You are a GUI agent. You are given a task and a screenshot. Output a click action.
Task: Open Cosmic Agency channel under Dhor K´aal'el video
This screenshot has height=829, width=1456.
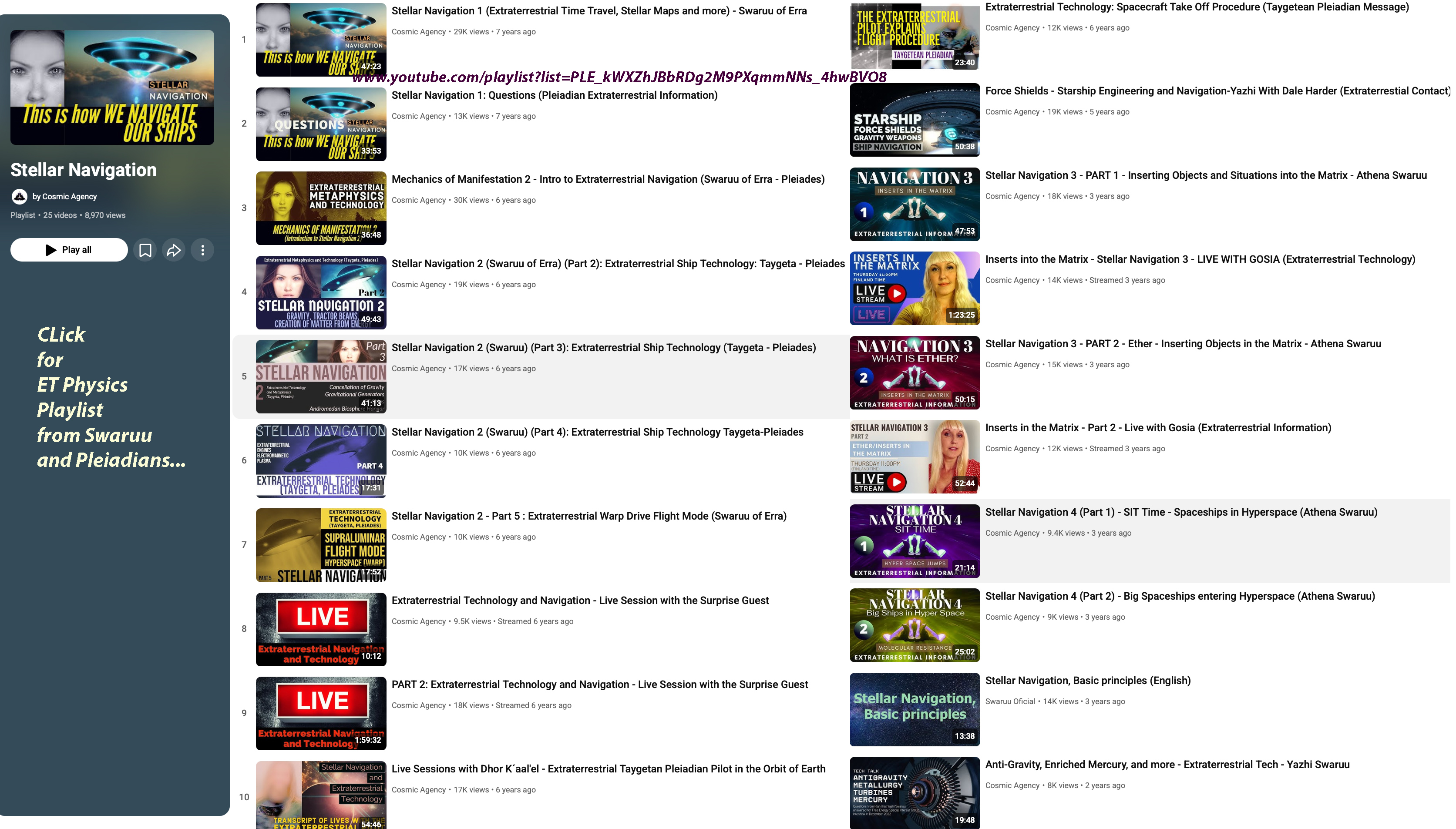click(419, 790)
